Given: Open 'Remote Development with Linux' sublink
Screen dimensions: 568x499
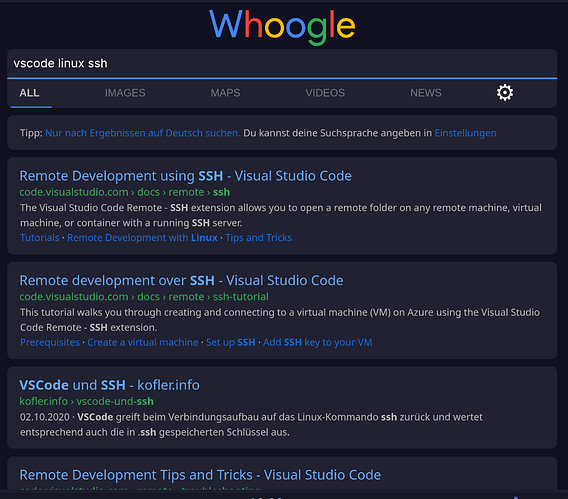Looking at the screenshot, I should [x=142, y=238].
